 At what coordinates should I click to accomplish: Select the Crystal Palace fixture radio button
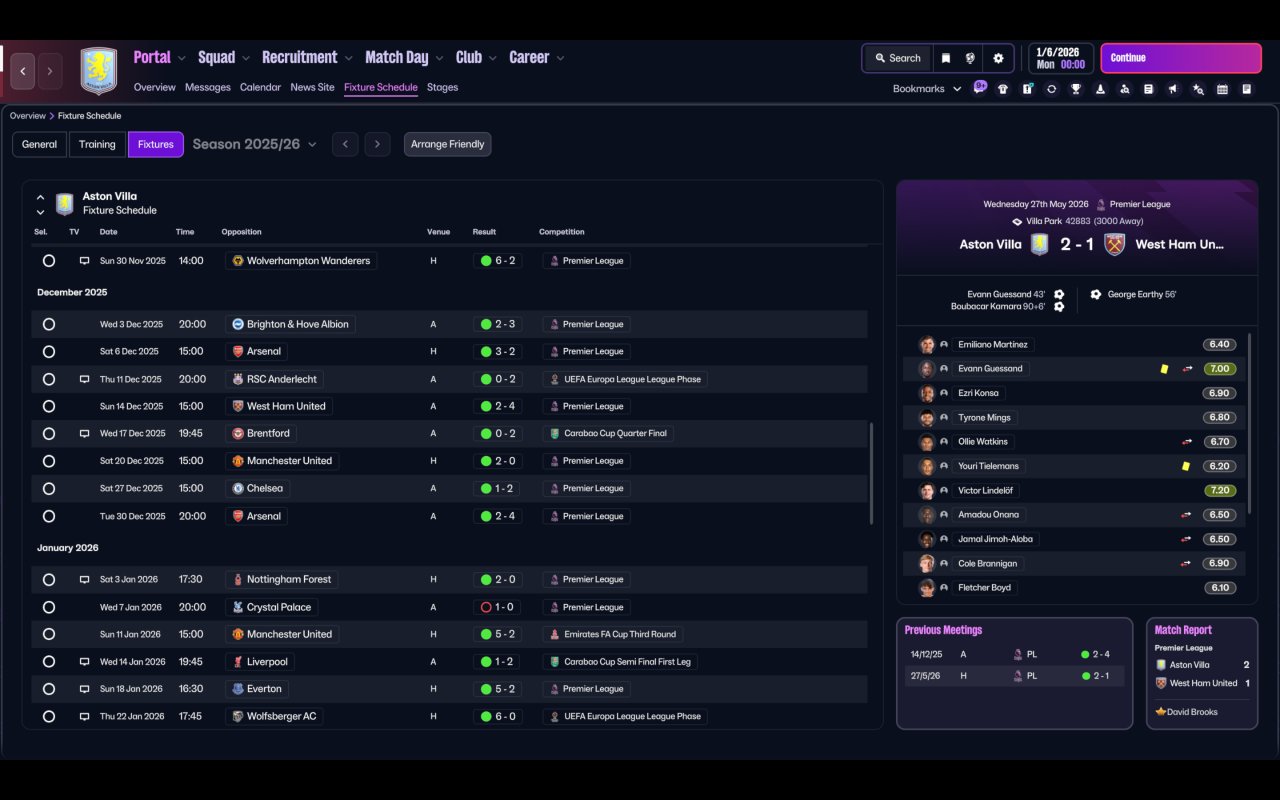pos(49,607)
